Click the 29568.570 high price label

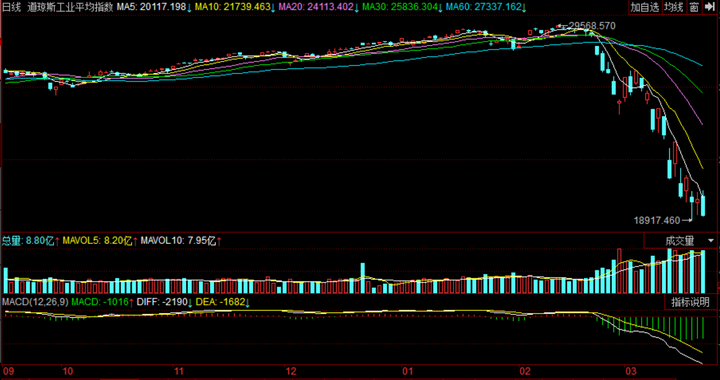(x=592, y=26)
